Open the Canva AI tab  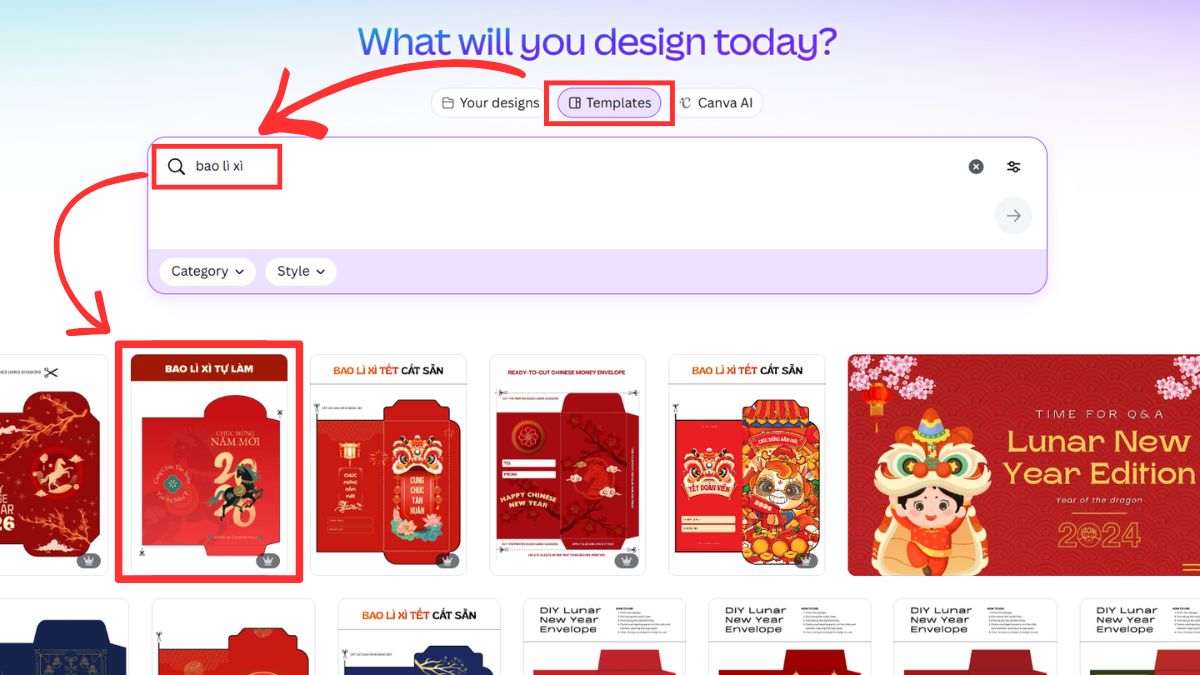[x=719, y=103]
